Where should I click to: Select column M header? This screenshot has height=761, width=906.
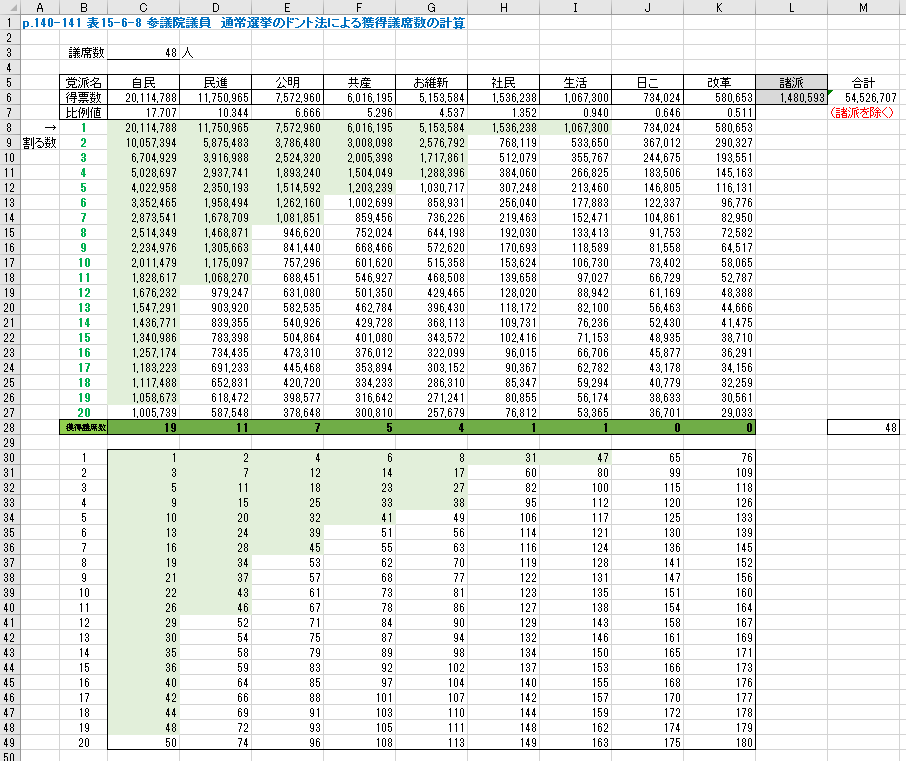tap(863, 8)
